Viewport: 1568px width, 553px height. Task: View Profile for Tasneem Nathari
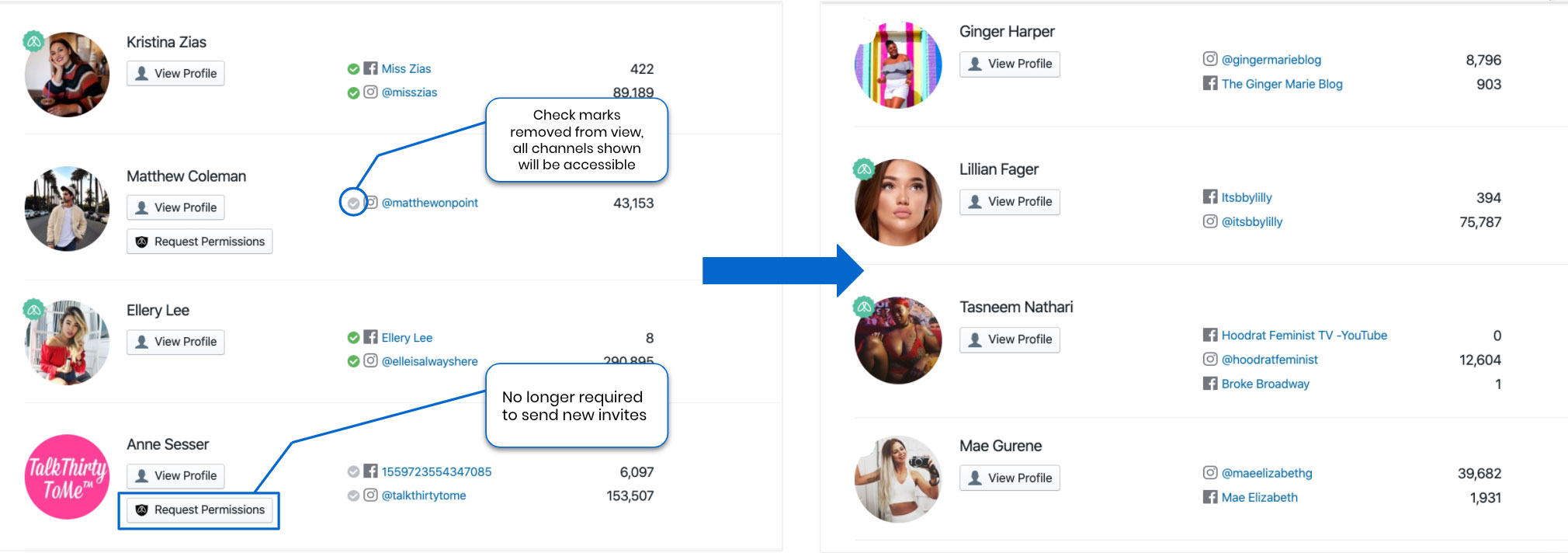coord(1009,339)
